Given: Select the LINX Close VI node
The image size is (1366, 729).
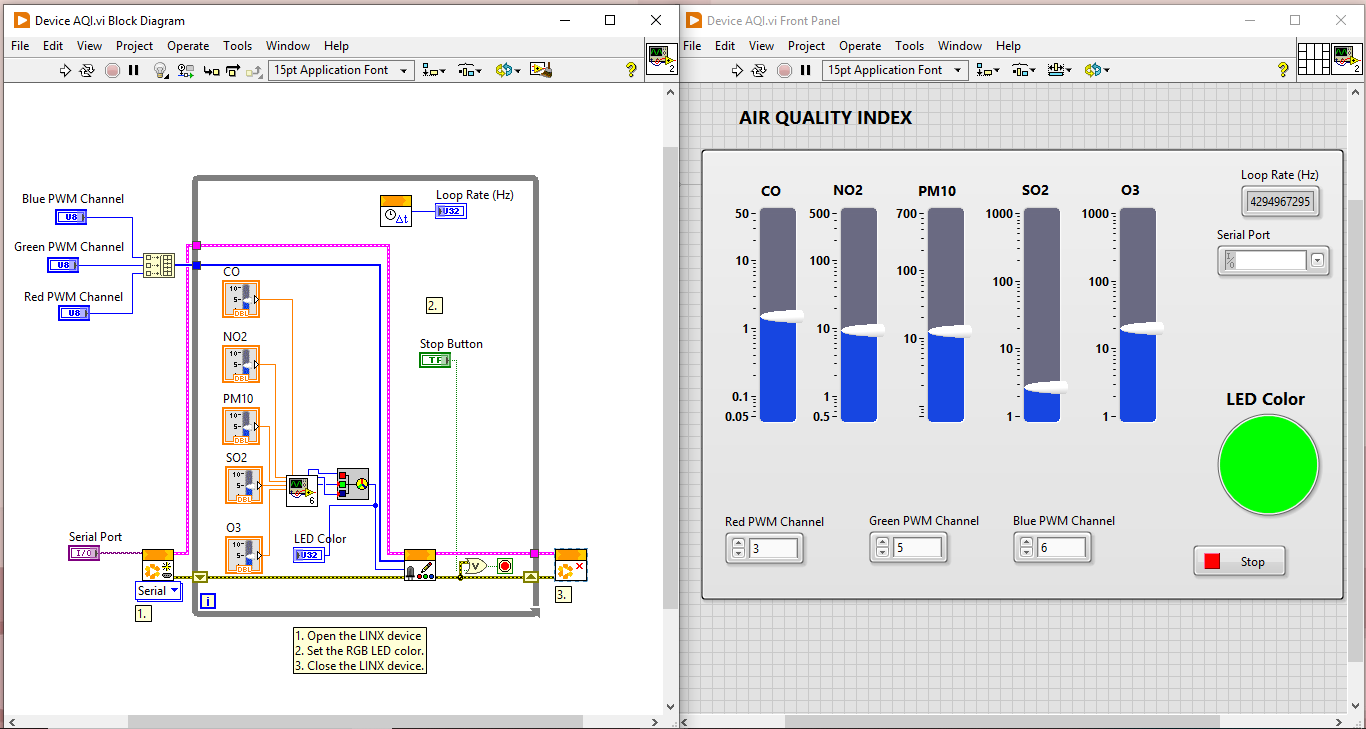Looking at the screenshot, I should point(571,565).
